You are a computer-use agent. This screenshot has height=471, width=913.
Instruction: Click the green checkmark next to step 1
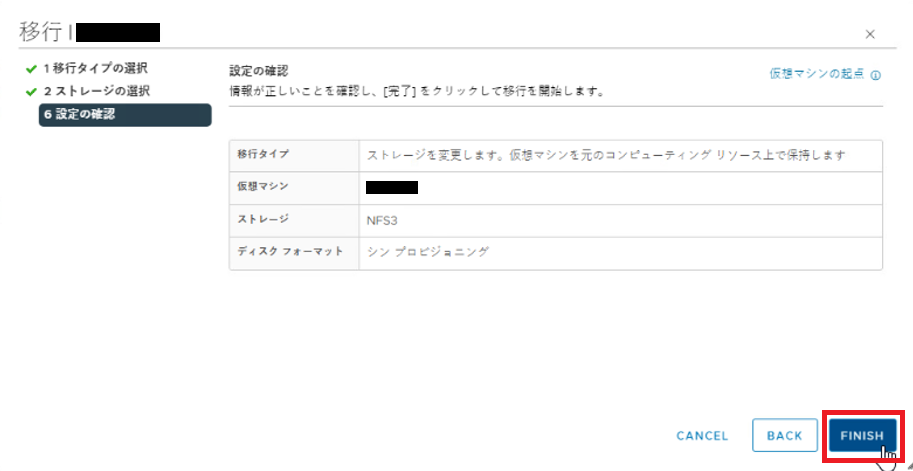31,69
